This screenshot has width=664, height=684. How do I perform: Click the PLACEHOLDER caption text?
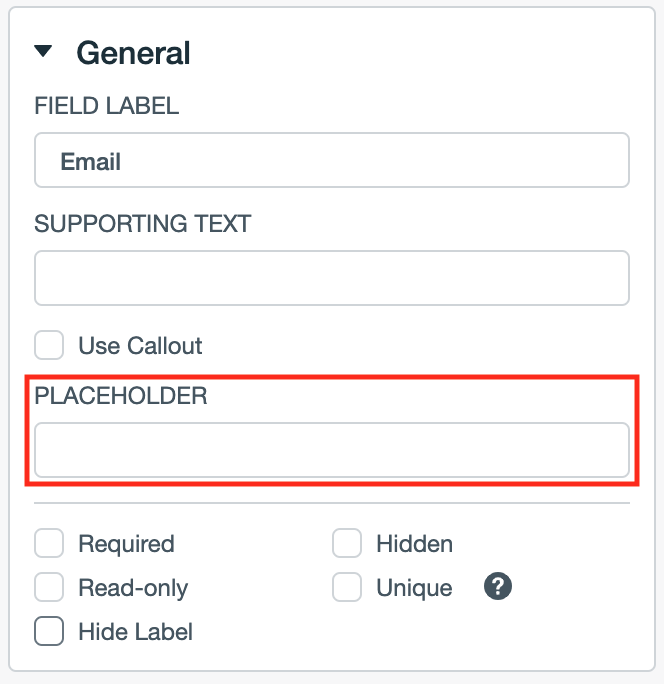[121, 395]
